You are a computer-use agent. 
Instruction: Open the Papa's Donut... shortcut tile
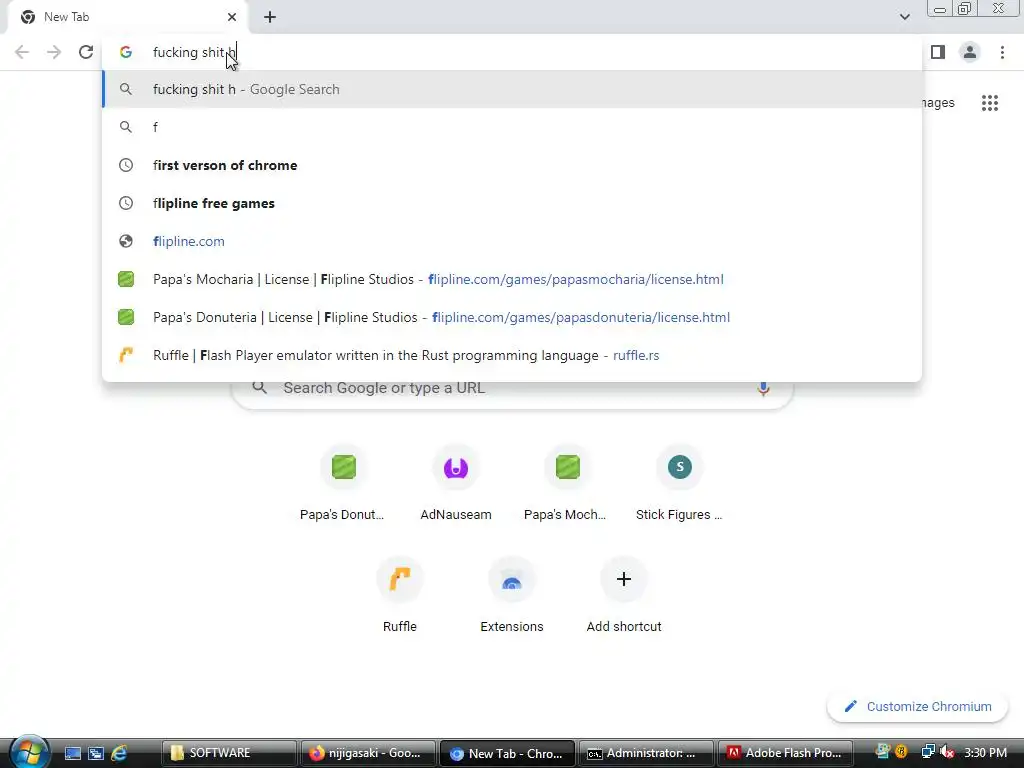point(344,483)
